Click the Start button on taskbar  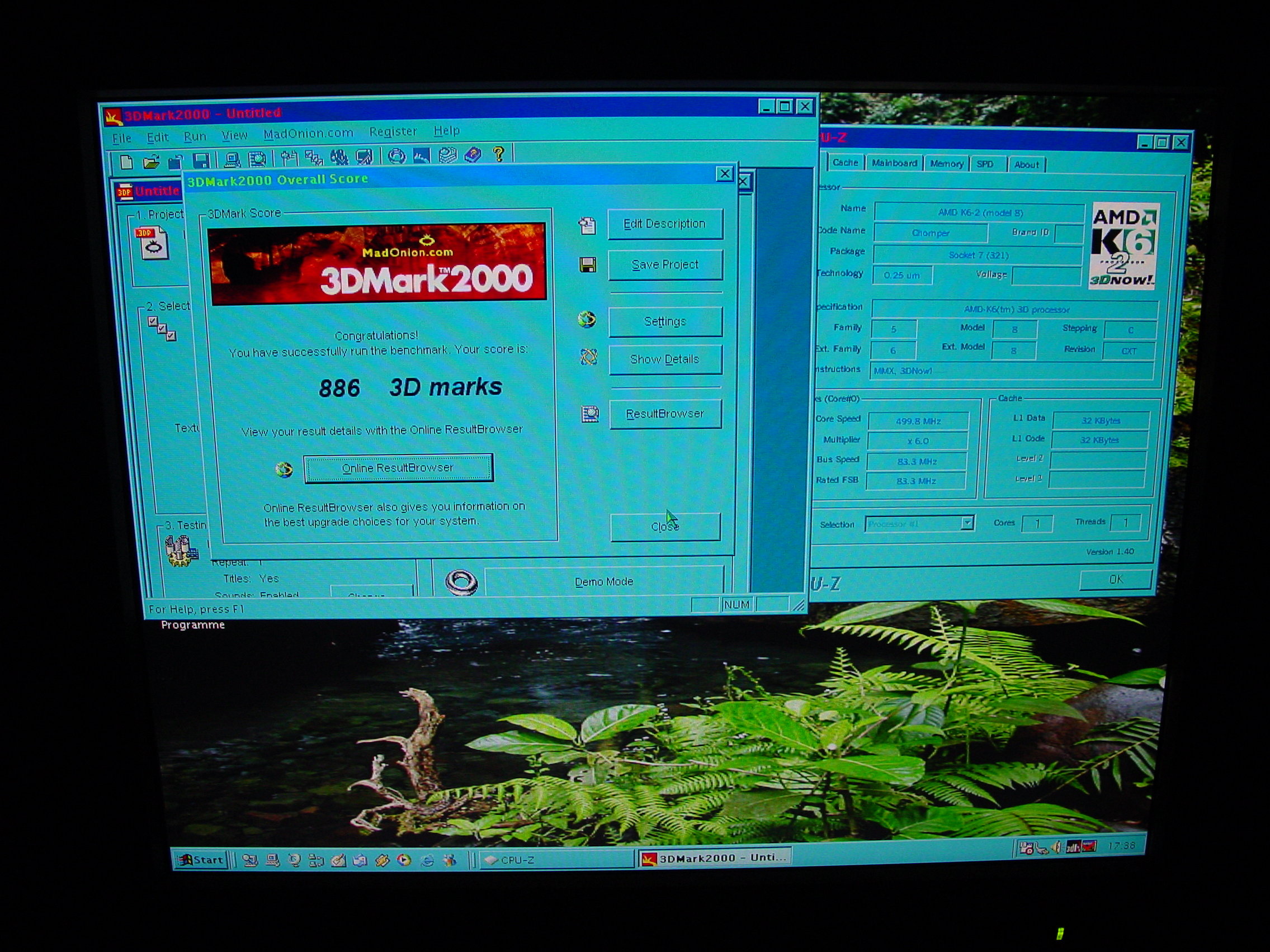click(x=201, y=860)
